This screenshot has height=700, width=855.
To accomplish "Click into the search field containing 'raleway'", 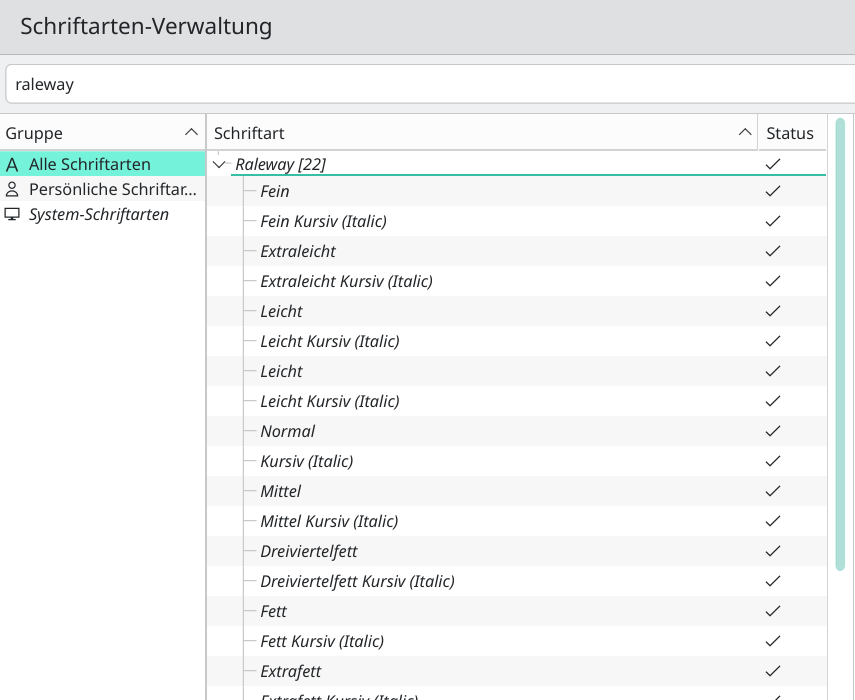I will (x=430, y=84).
